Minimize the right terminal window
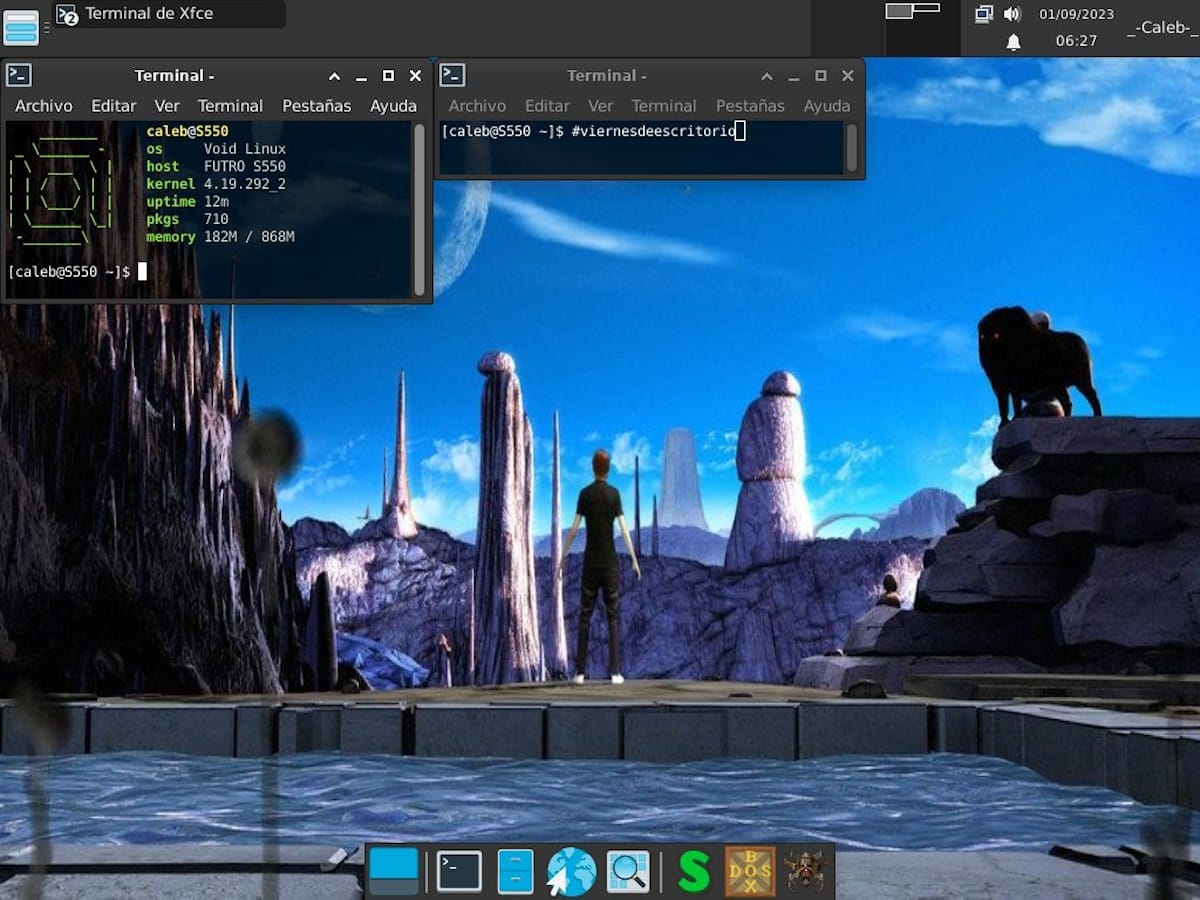The width and height of the screenshot is (1200, 900). (794, 77)
